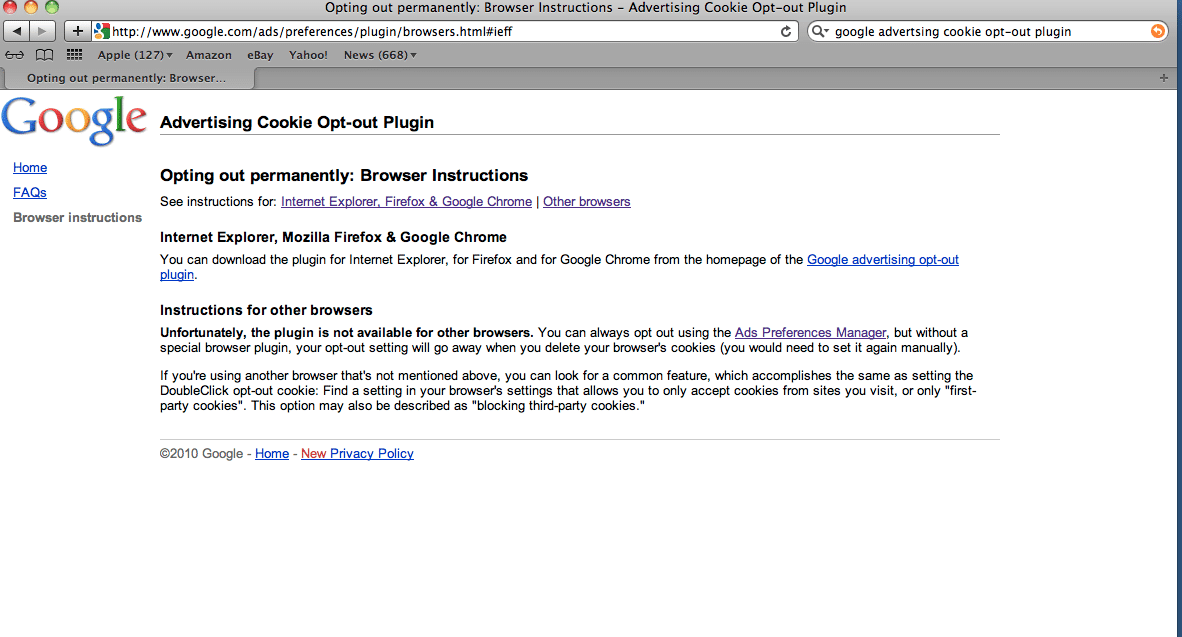Go forward with the forward arrow button
Image resolution: width=1182 pixels, height=637 pixels.
[42, 31]
